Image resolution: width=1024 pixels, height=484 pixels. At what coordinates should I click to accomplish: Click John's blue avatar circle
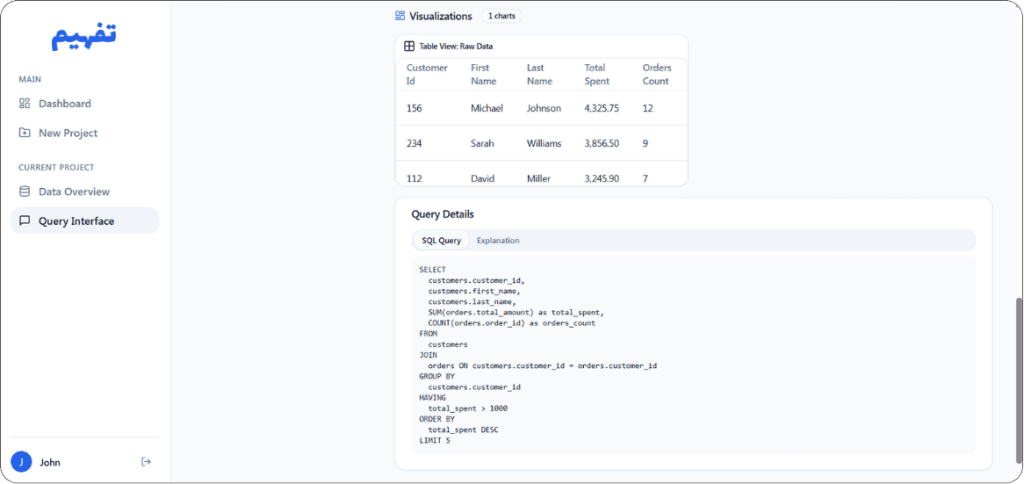(x=21, y=462)
